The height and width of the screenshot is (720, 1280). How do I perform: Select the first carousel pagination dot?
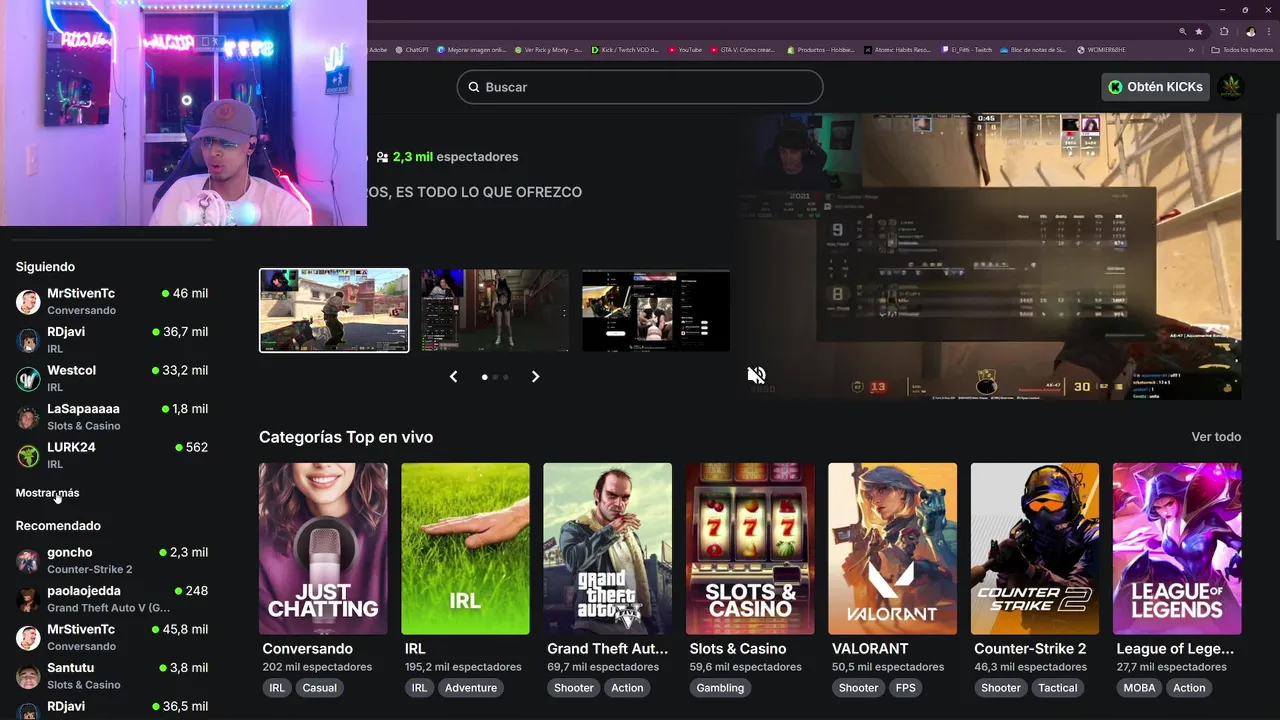[x=485, y=377]
